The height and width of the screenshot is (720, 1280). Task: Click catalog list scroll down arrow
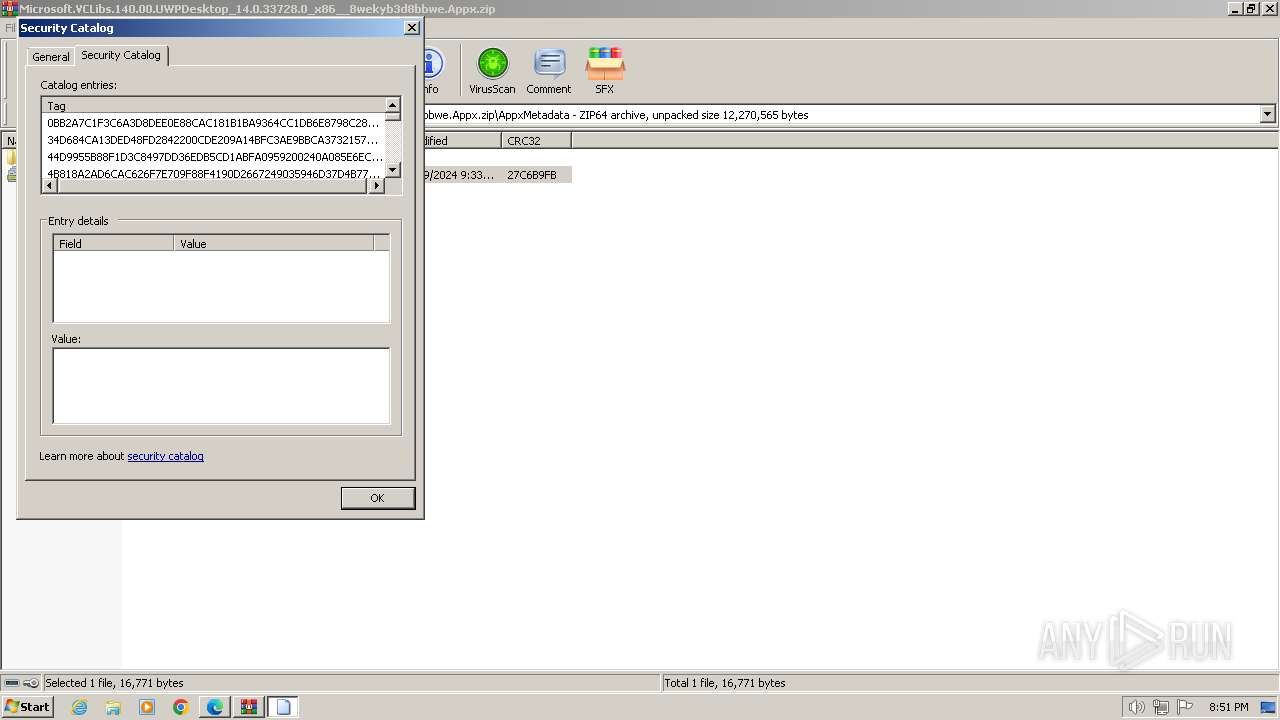click(x=392, y=171)
